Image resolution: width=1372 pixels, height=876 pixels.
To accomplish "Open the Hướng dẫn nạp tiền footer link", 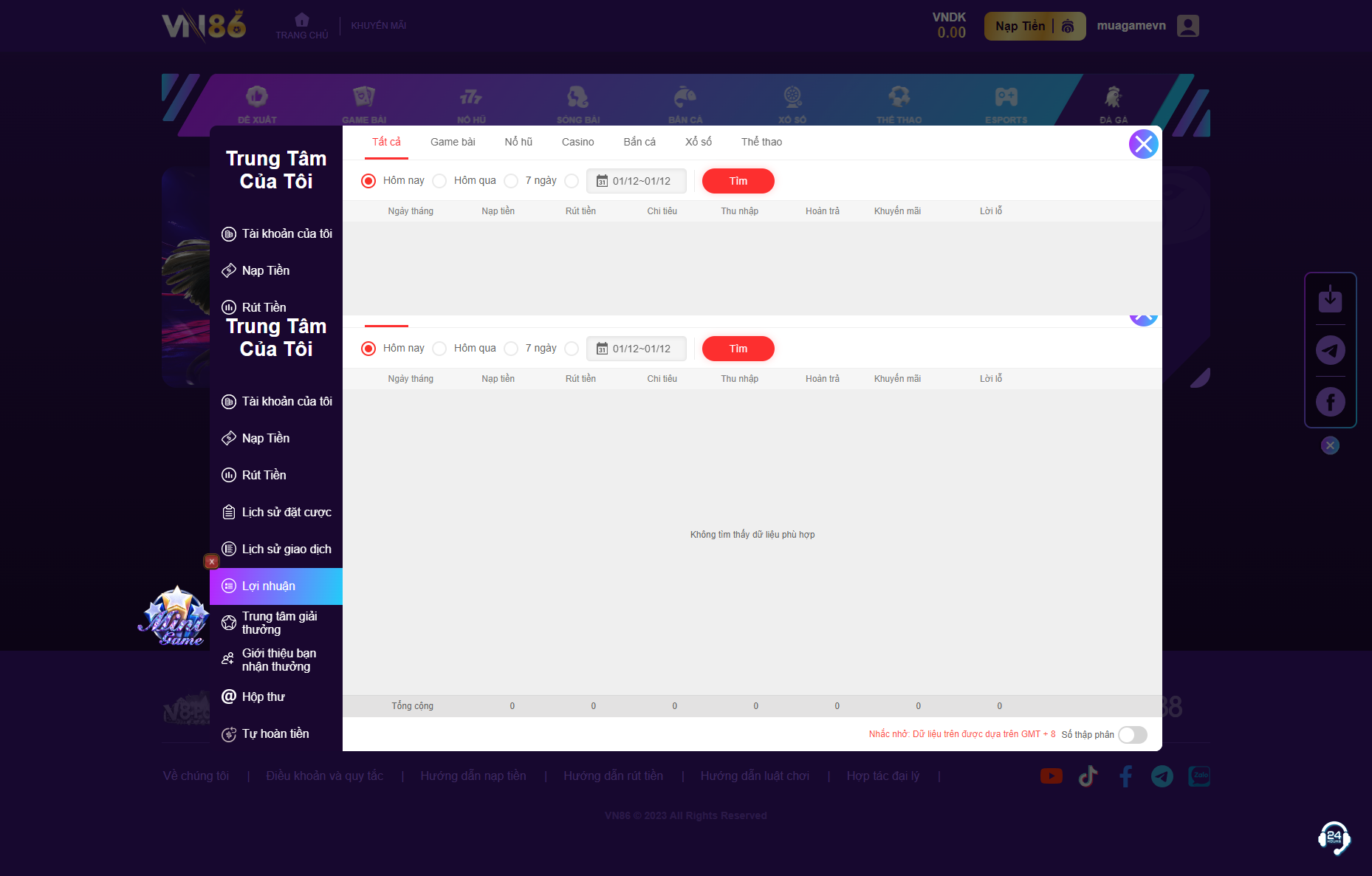I will pos(473,776).
